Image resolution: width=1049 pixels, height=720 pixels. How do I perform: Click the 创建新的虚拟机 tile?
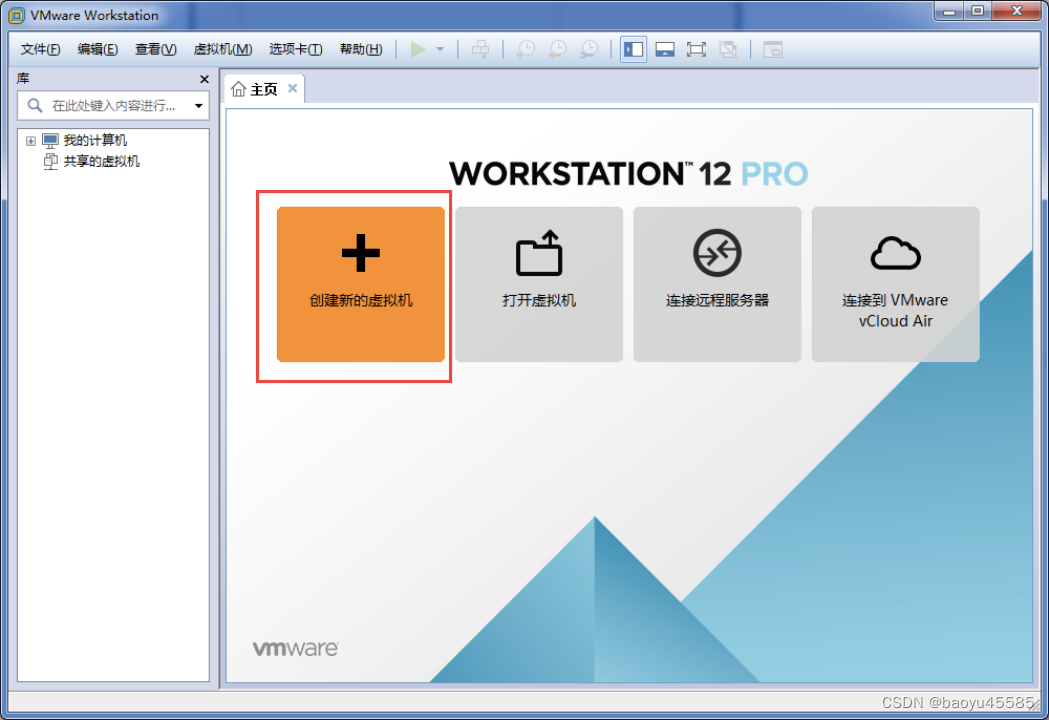tap(361, 284)
